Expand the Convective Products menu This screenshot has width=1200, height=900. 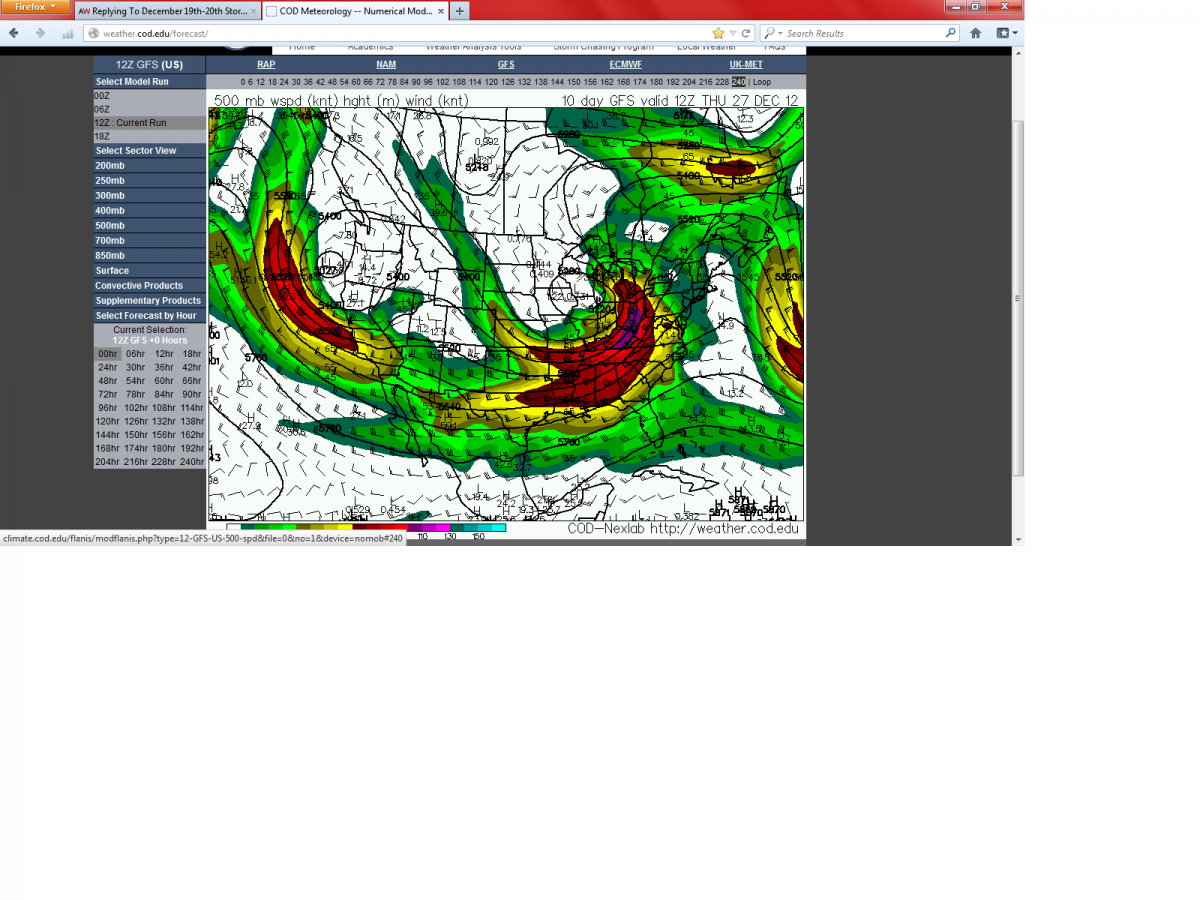tap(150, 286)
